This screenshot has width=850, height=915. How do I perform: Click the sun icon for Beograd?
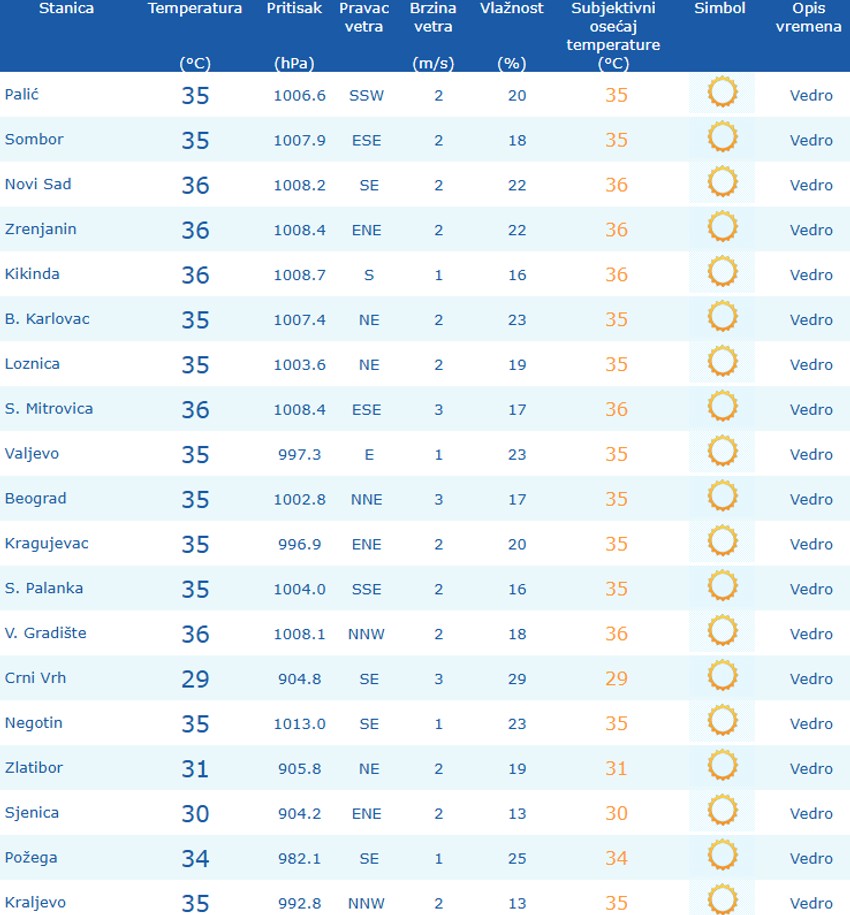tap(722, 498)
